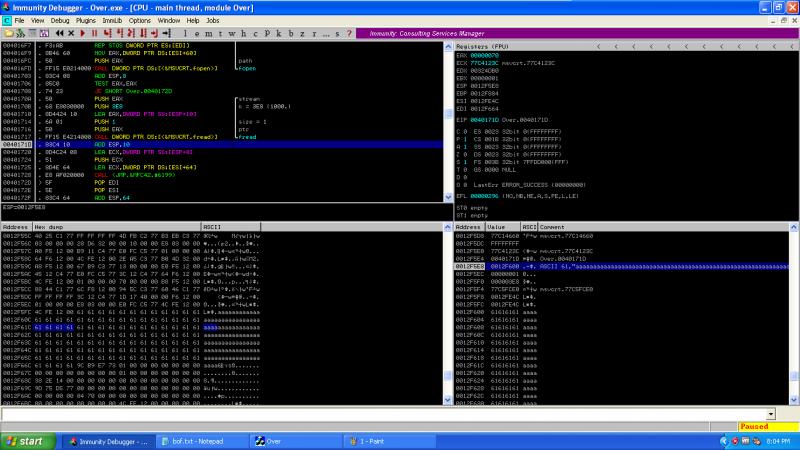The height and width of the screenshot is (450, 800).
Task: Open the View menu
Action: point(37,21)
